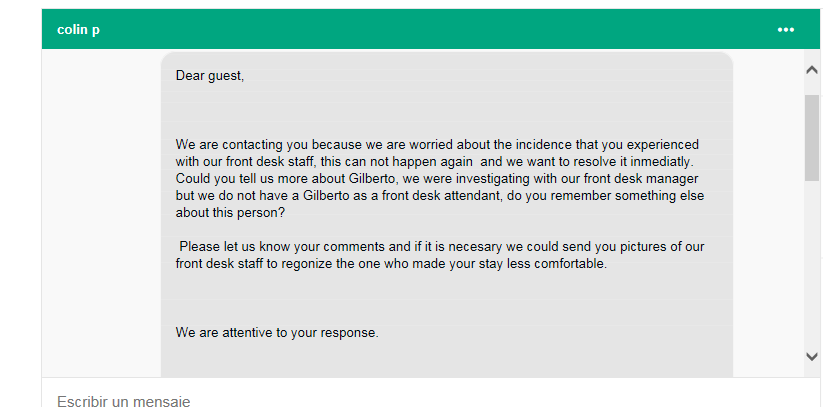Click the line starting "front desk staff to regonize"
The image size is (823, 407).
click(391, 265)
